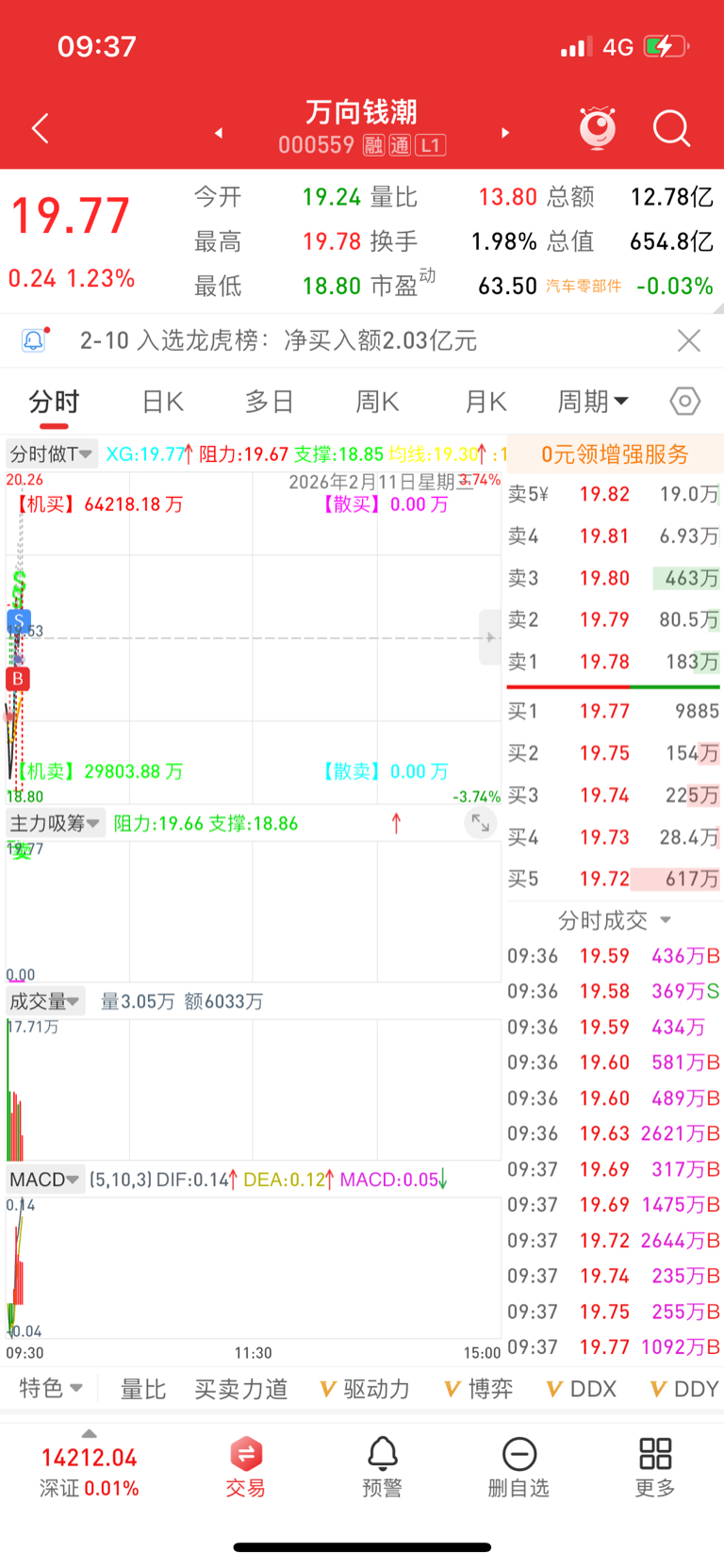Tap trade entry 19.72 2644万B
This screenshot has width=724, height=1568.
coord(615,1240)
